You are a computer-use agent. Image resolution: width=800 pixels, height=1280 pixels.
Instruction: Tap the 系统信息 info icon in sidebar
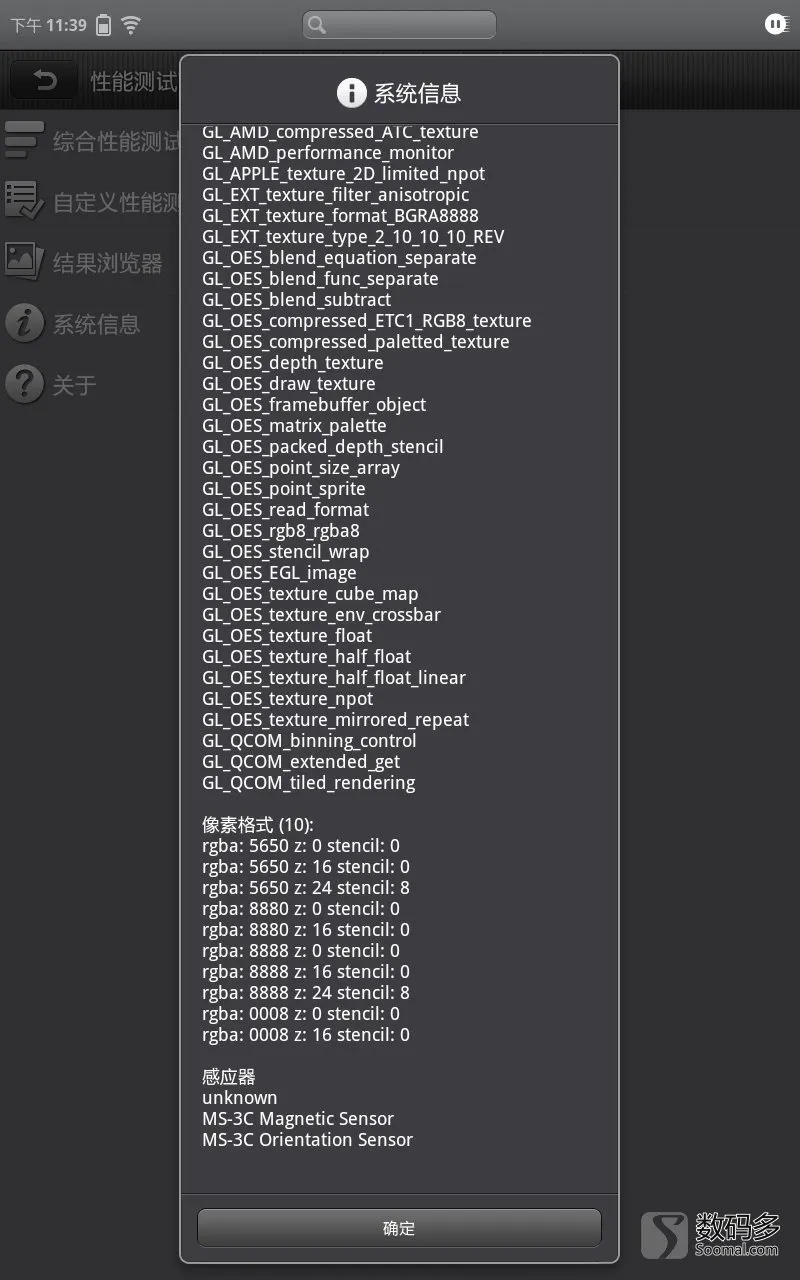point(24,323)
